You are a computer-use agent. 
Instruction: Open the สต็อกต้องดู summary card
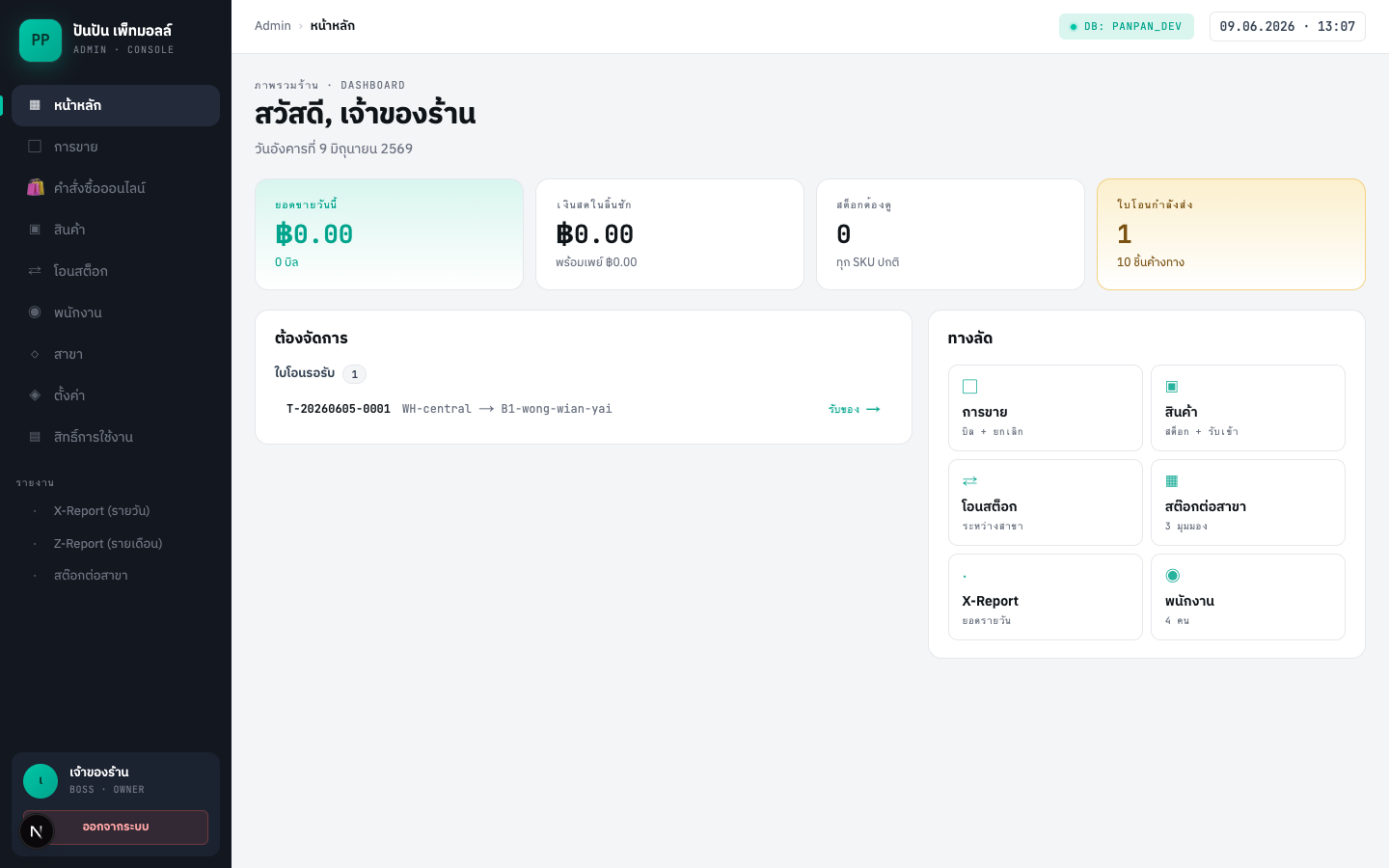click(950, 234)
